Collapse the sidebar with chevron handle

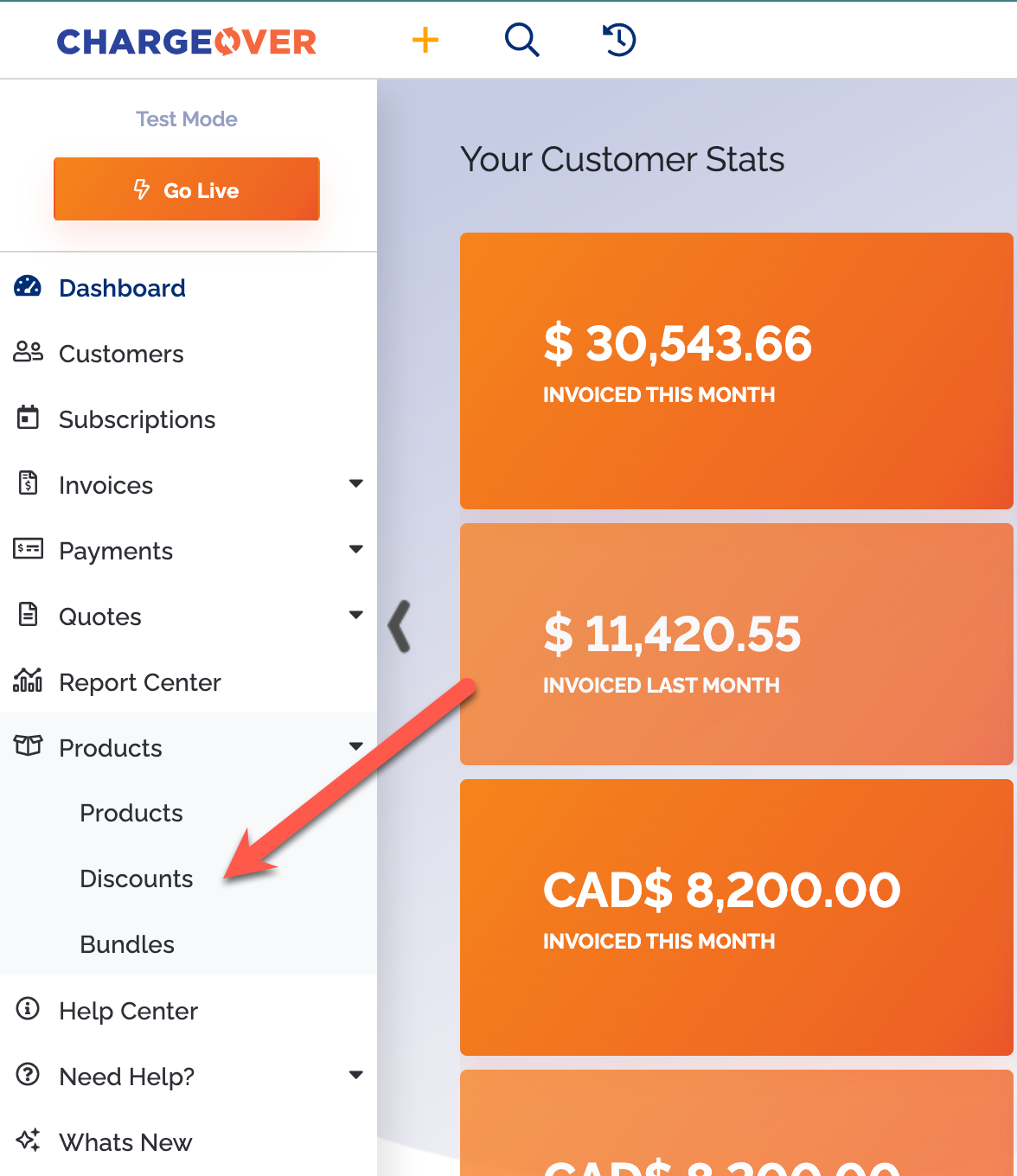coord(399,626)
